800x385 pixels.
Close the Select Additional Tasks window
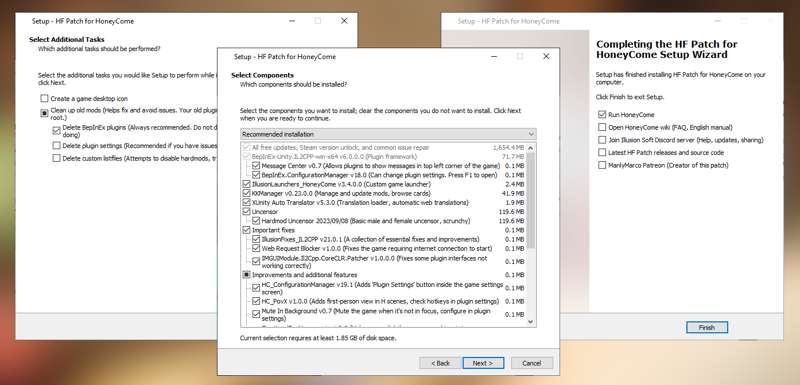tap(344, 21)
